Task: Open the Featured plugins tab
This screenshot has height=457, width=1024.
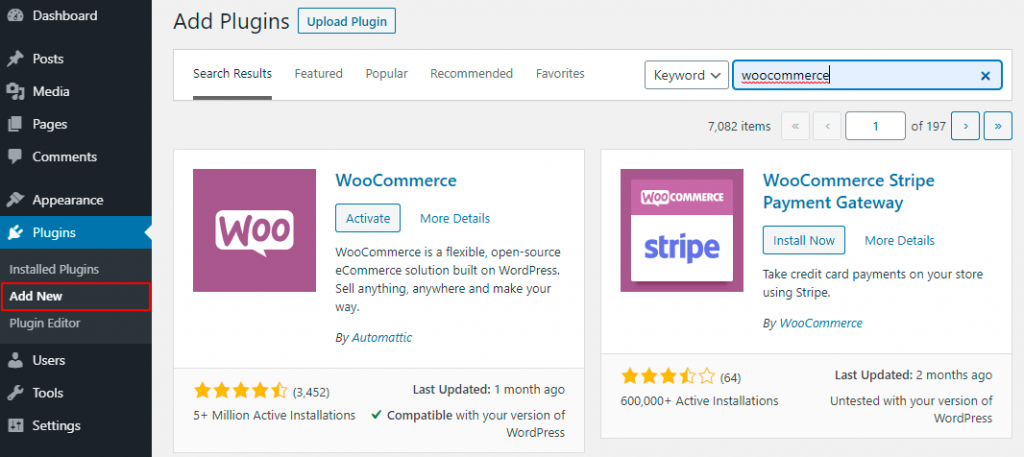Action: (x=319, y=74)
